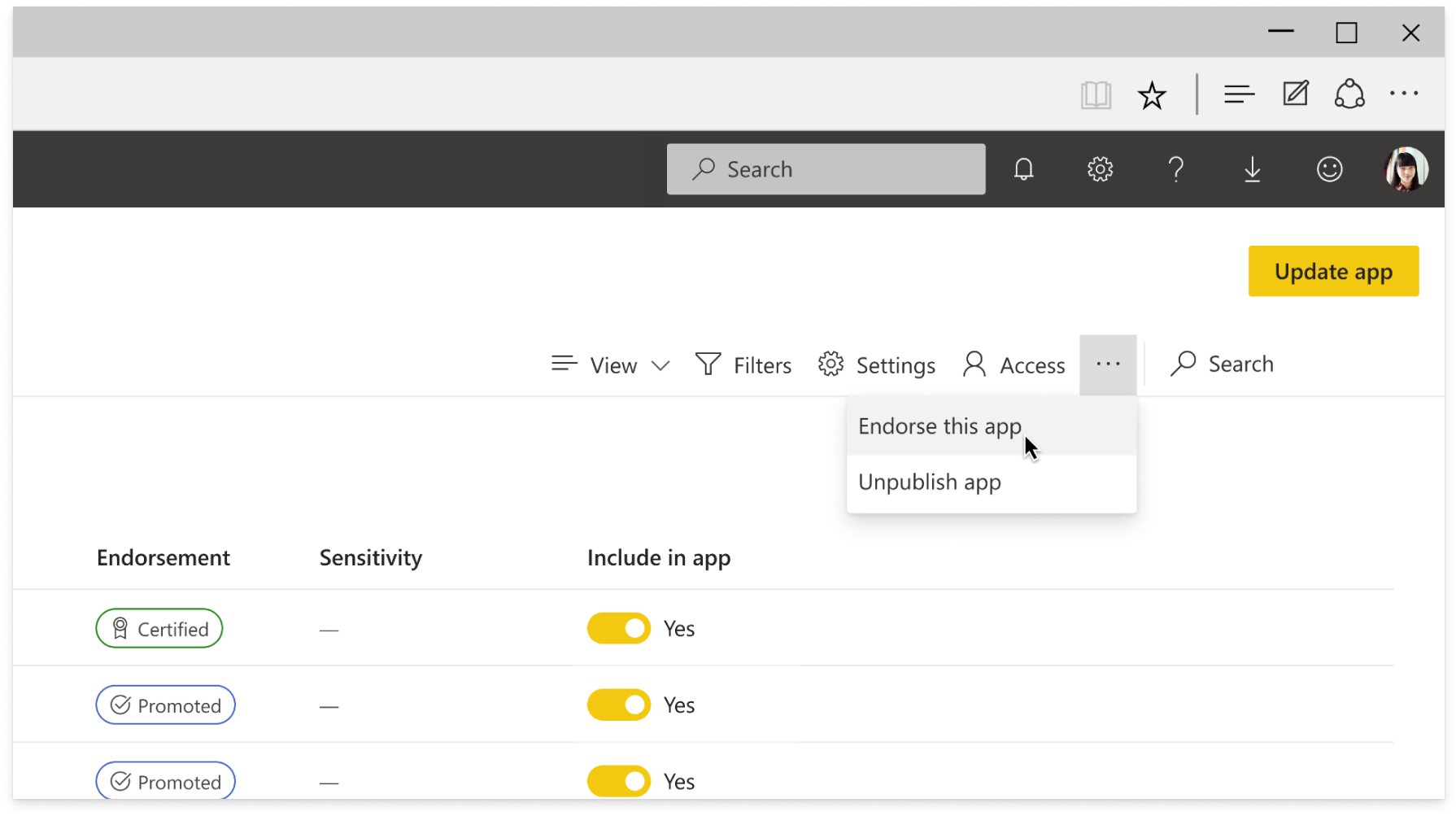Image resolution: width=1456 pixels, height=816 pixels.
Task: Choose Unpublish app from the menu
Action: pos(930,482)
